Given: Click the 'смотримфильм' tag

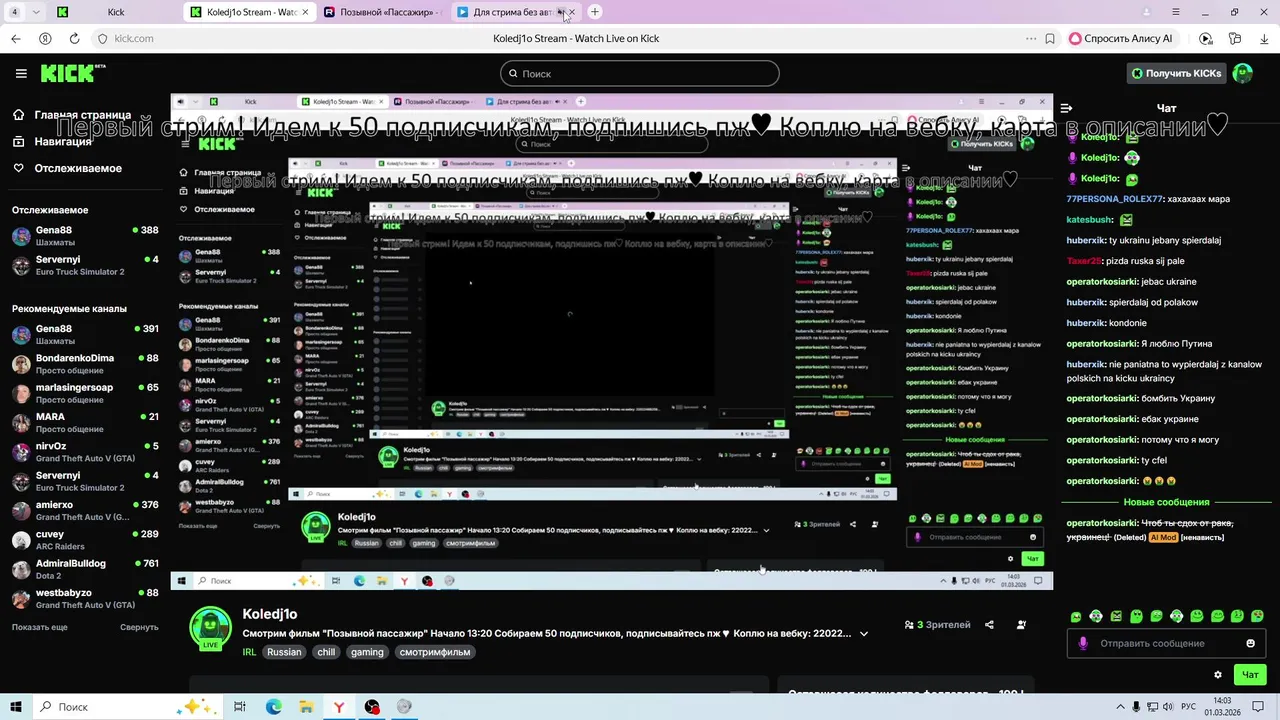Looking at the screenshot, I should (435, 652).
